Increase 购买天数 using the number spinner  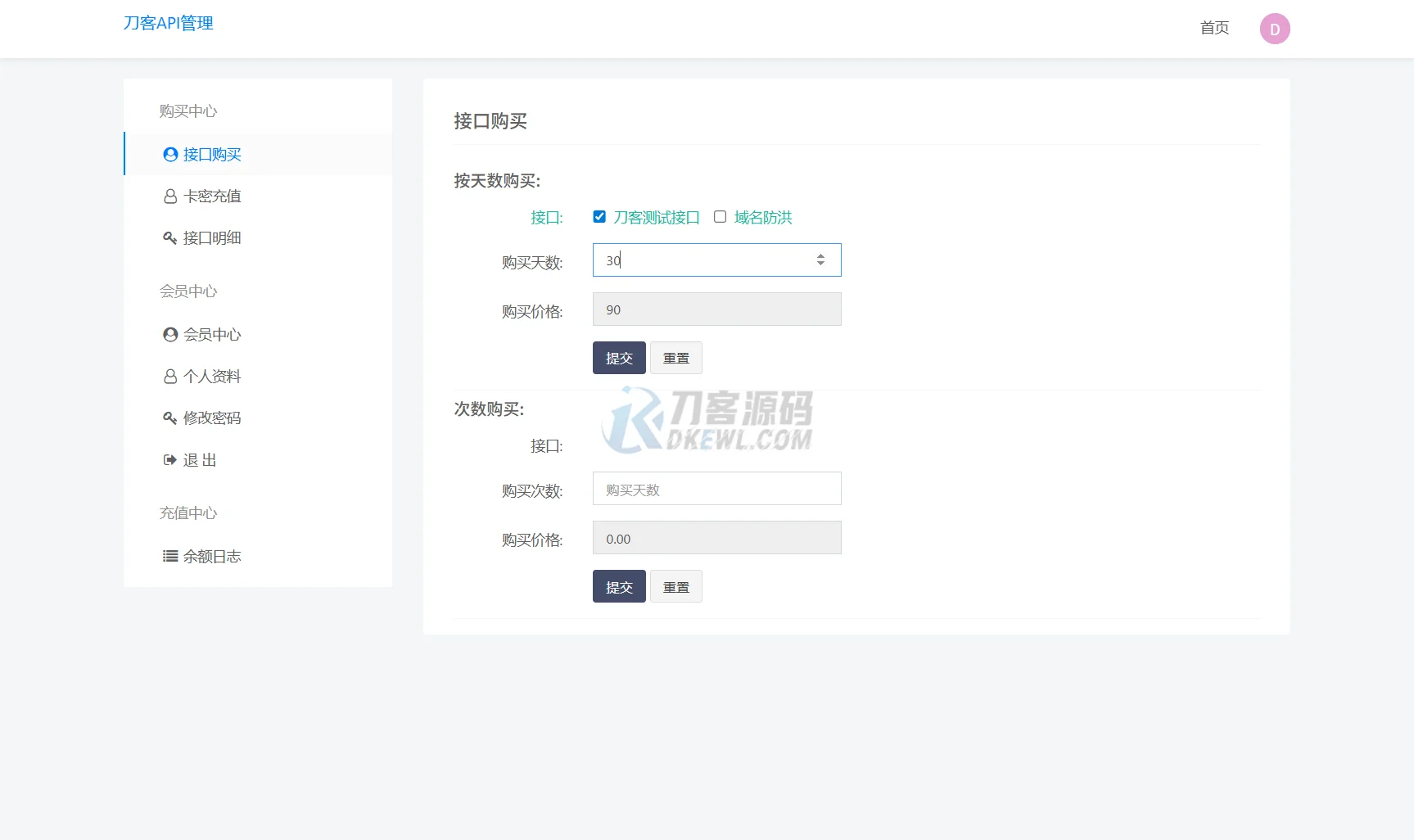tap(820, 255)
